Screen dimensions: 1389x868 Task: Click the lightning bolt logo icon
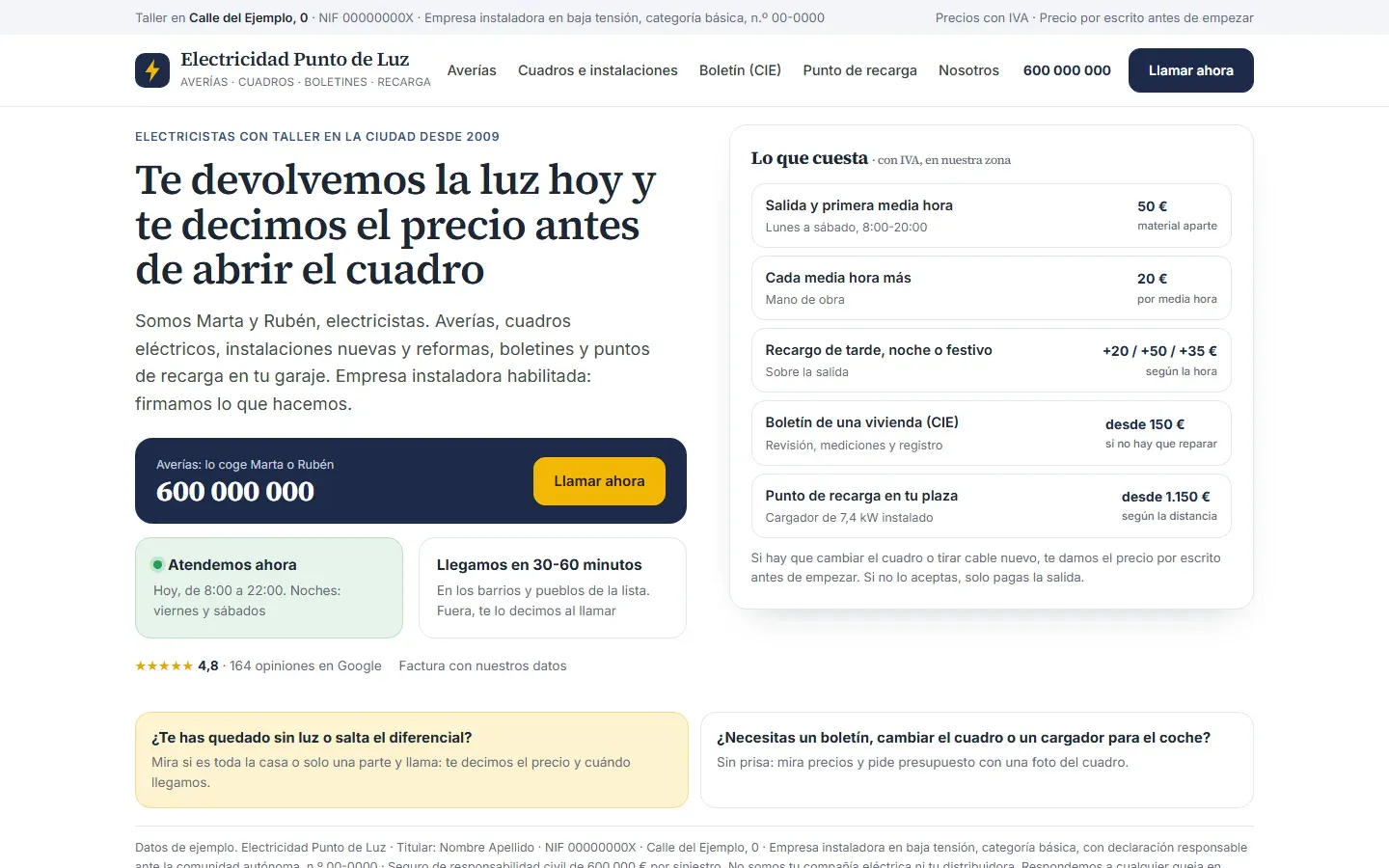coord(152,70)
